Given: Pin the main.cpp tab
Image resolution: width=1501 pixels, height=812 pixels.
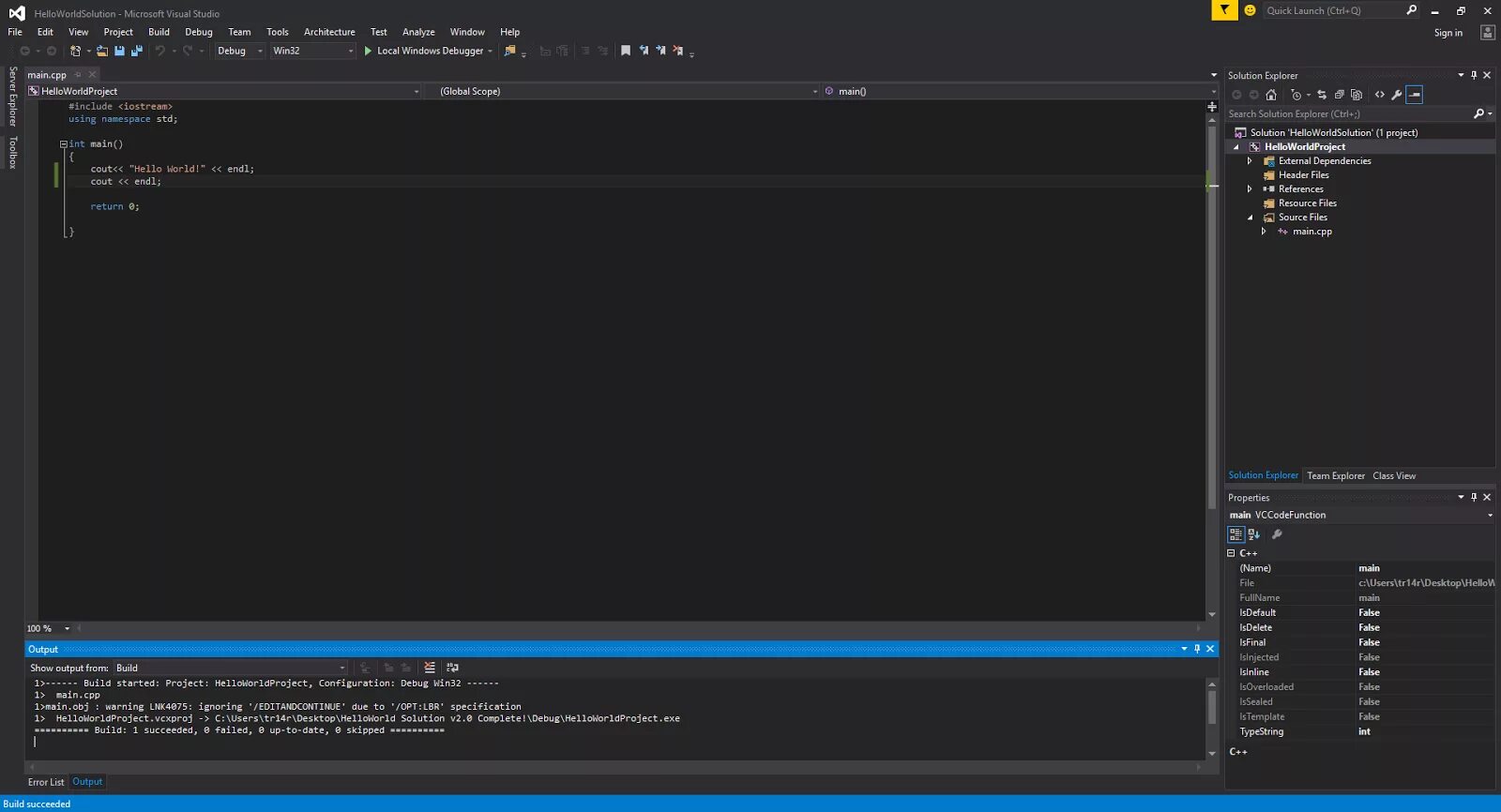Looking at the screenshot, I should click(78, 75).
